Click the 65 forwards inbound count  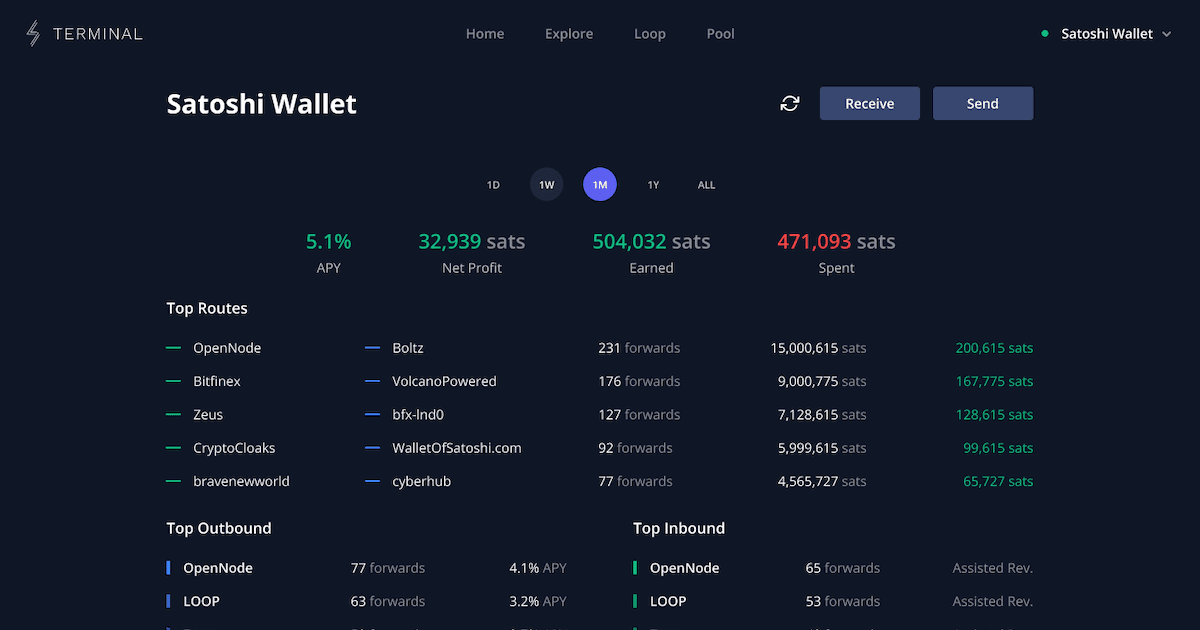pyautogui.click(x=843, y=568)
